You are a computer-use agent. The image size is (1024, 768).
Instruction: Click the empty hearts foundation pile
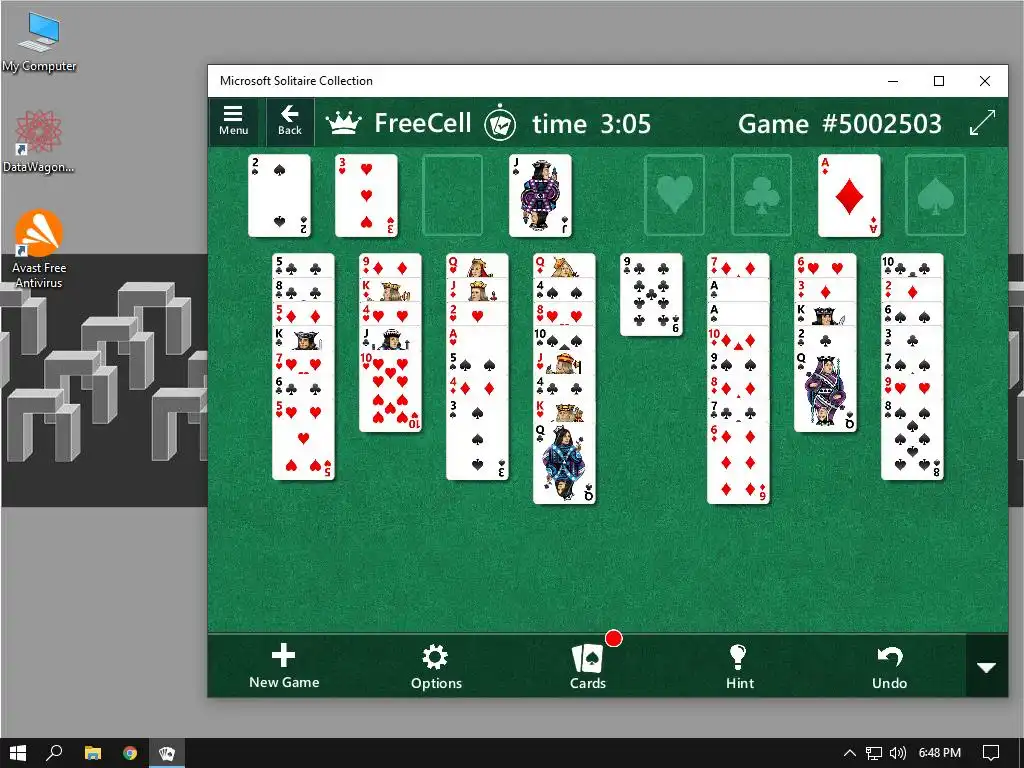[x=675, y=195]
